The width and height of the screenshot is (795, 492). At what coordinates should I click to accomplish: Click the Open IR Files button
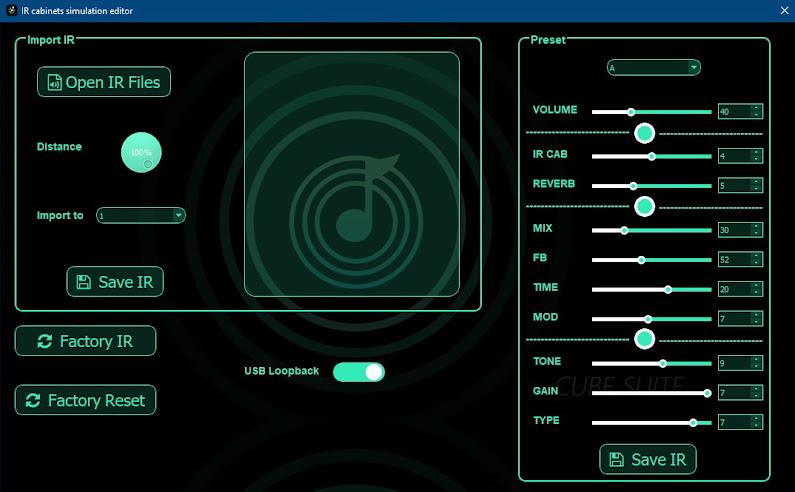point(104,82)
